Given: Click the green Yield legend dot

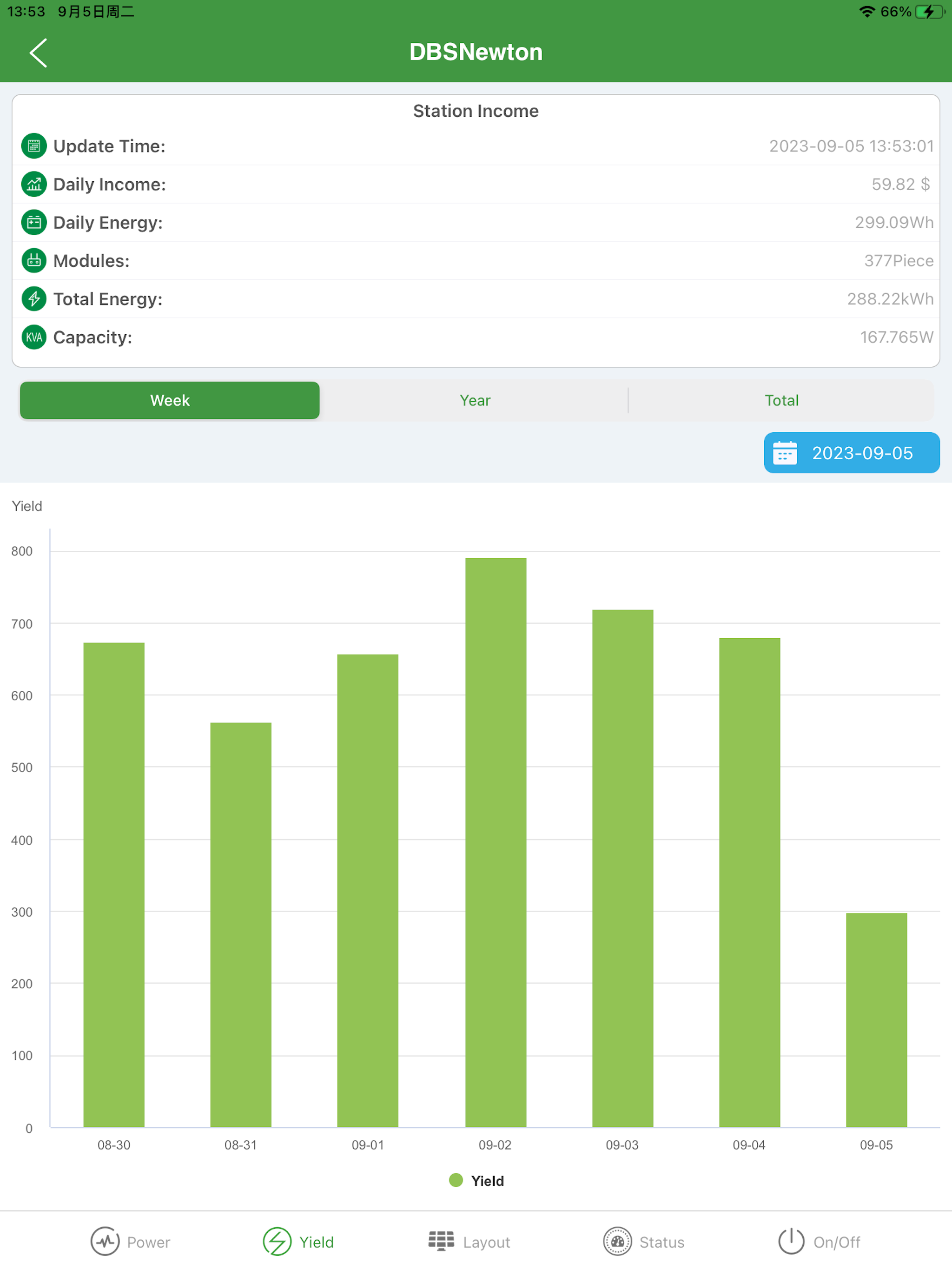Looking at the screenshot, I should tap(456, 1180).
